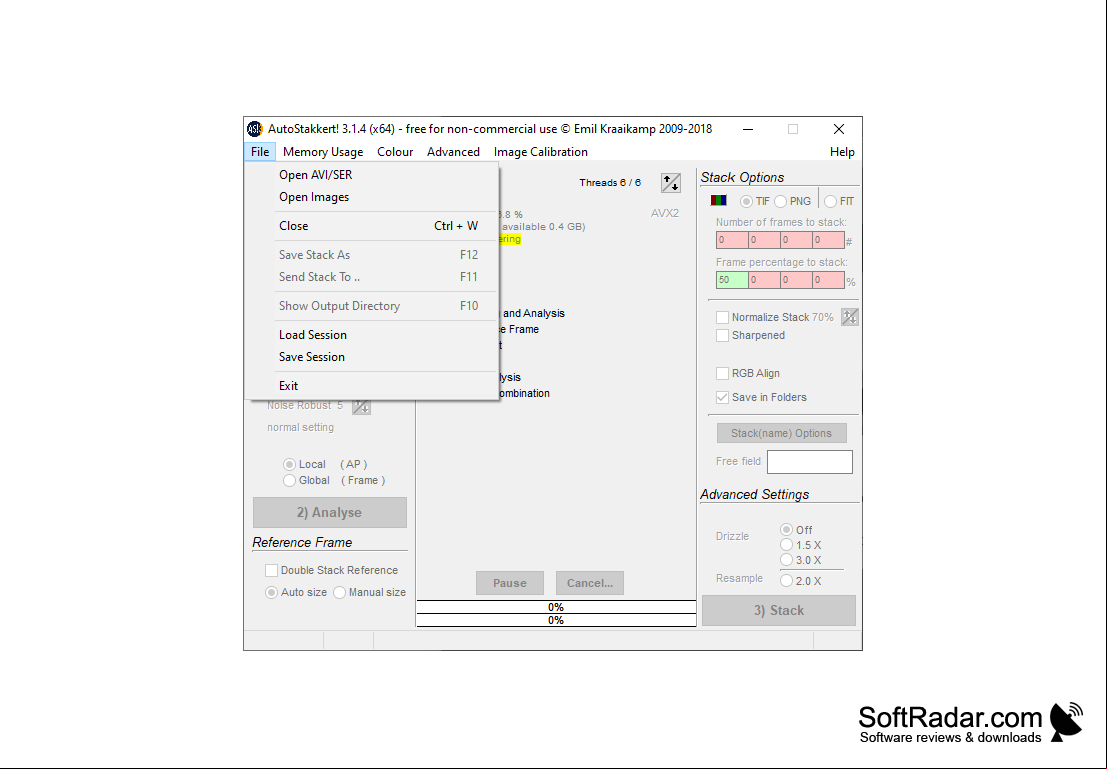This screenshot has height=769, width=1107.
Task: Choose Open AVI/SER from the File menu
Action: [x=371, y=175]
